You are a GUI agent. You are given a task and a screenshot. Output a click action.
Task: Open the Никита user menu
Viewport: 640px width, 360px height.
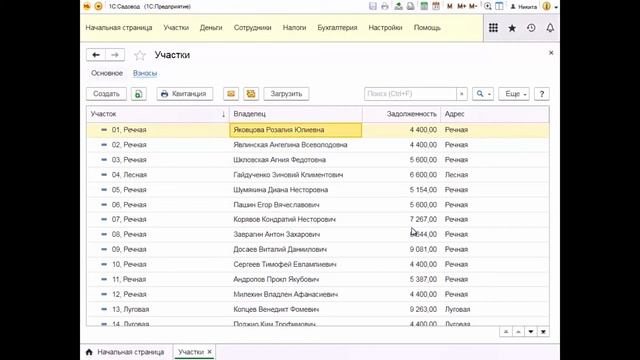coord(524,7)
